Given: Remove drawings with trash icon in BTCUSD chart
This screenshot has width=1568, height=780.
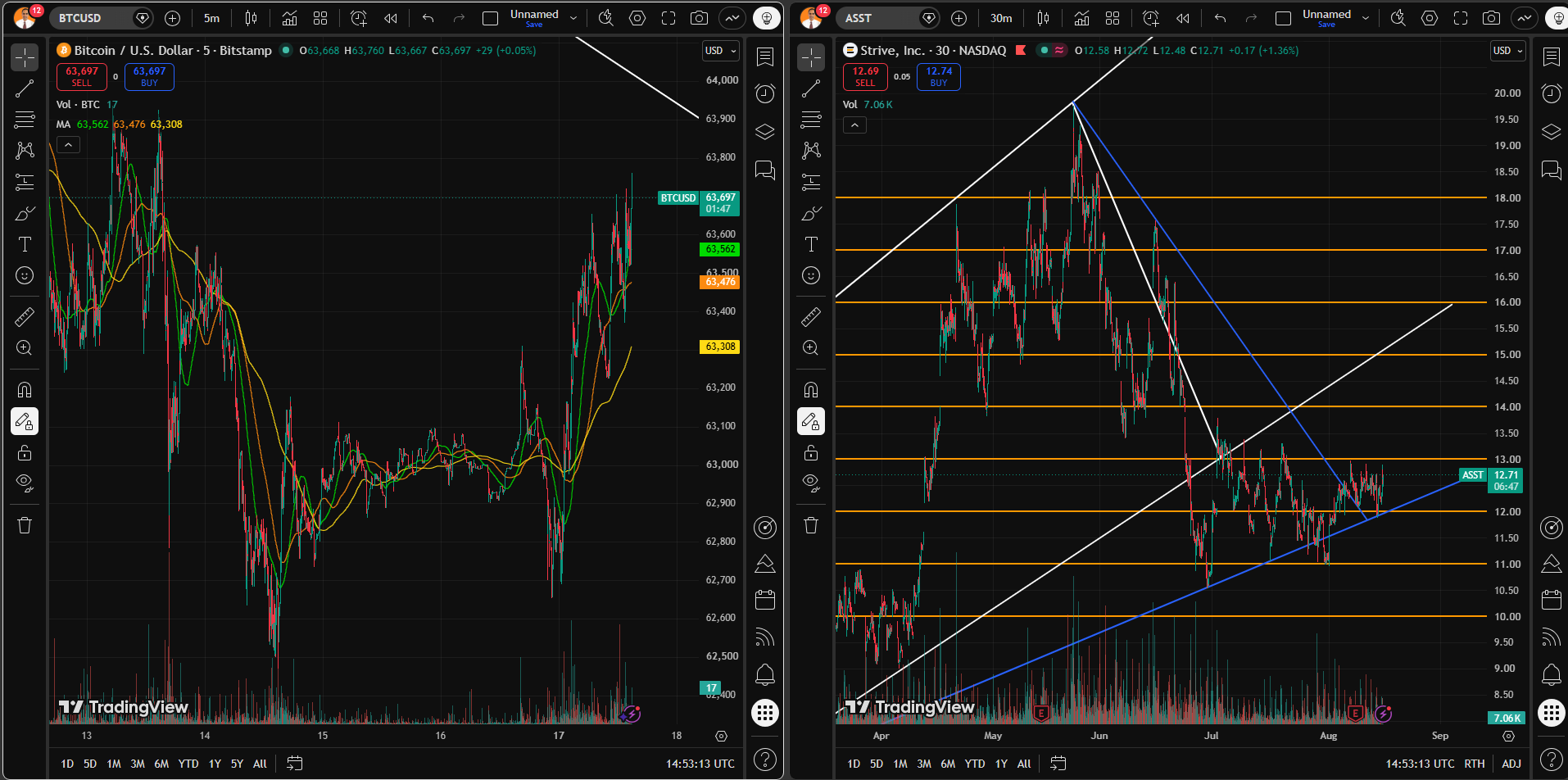Looking at the screenshot, I should pyautogui.click(x=25, y=525).
